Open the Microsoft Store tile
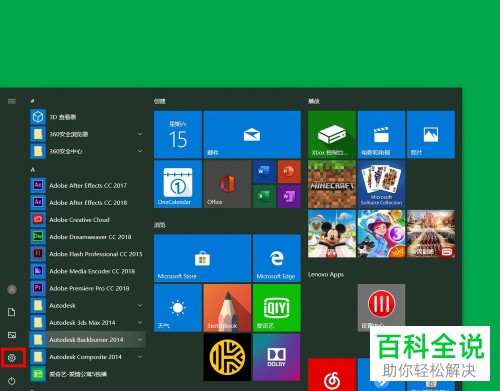This screenshot has height=391, width=500. tap(203, 258)
